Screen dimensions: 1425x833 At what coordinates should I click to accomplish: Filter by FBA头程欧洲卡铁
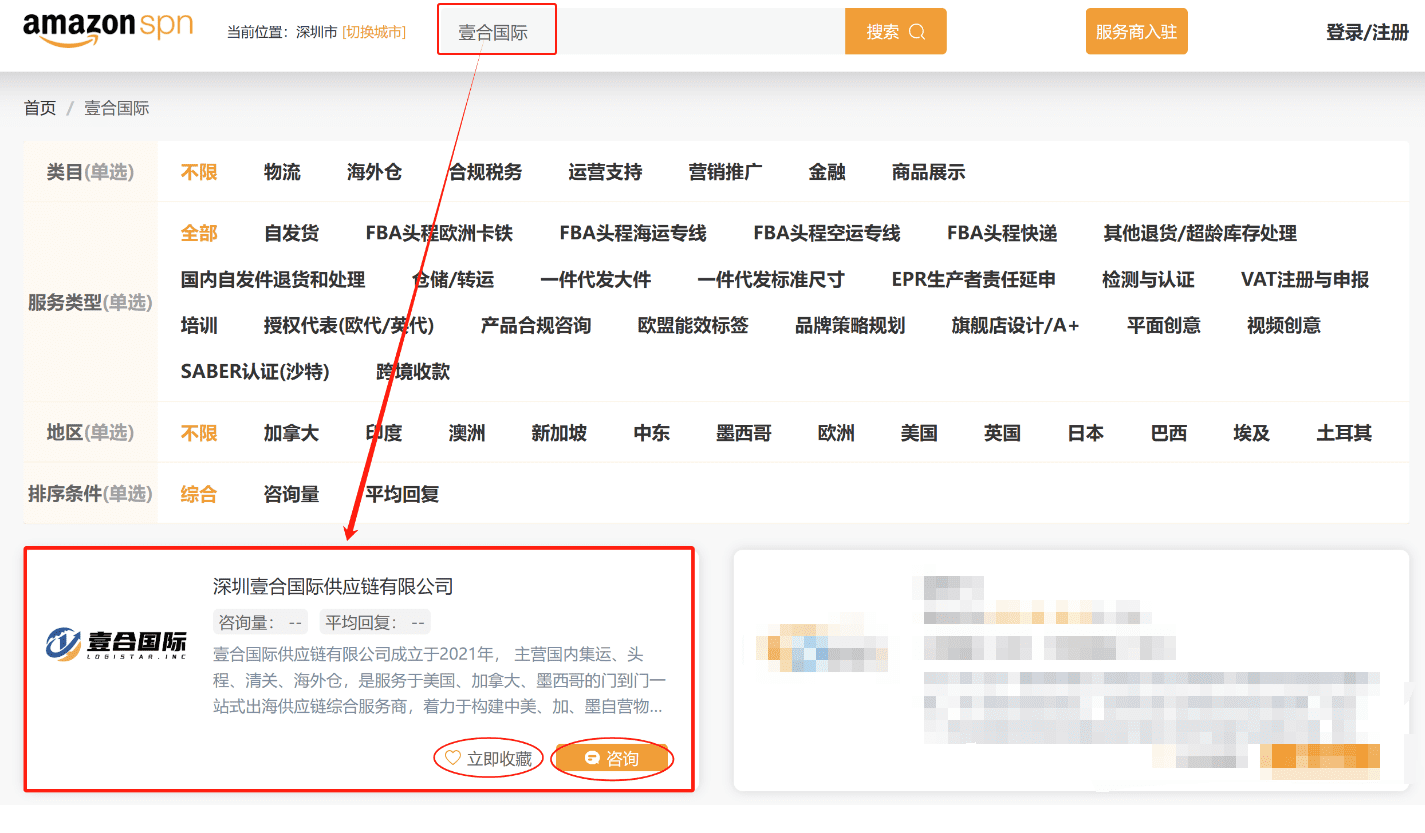point(439,233)
